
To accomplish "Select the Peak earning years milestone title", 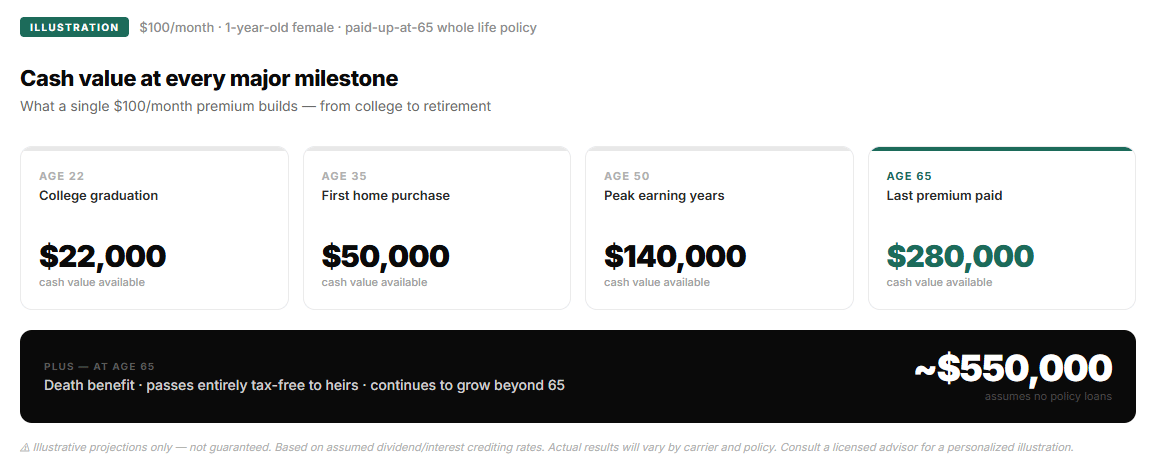I will tap(664, 196).
